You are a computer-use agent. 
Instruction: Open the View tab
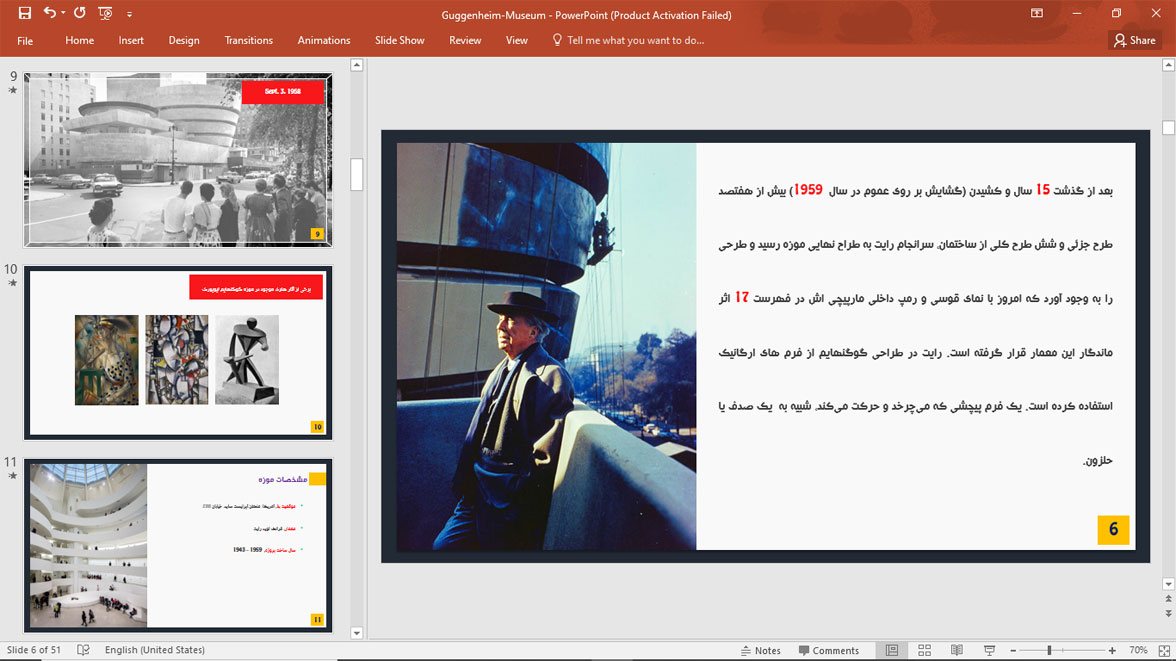coord(517,41)
